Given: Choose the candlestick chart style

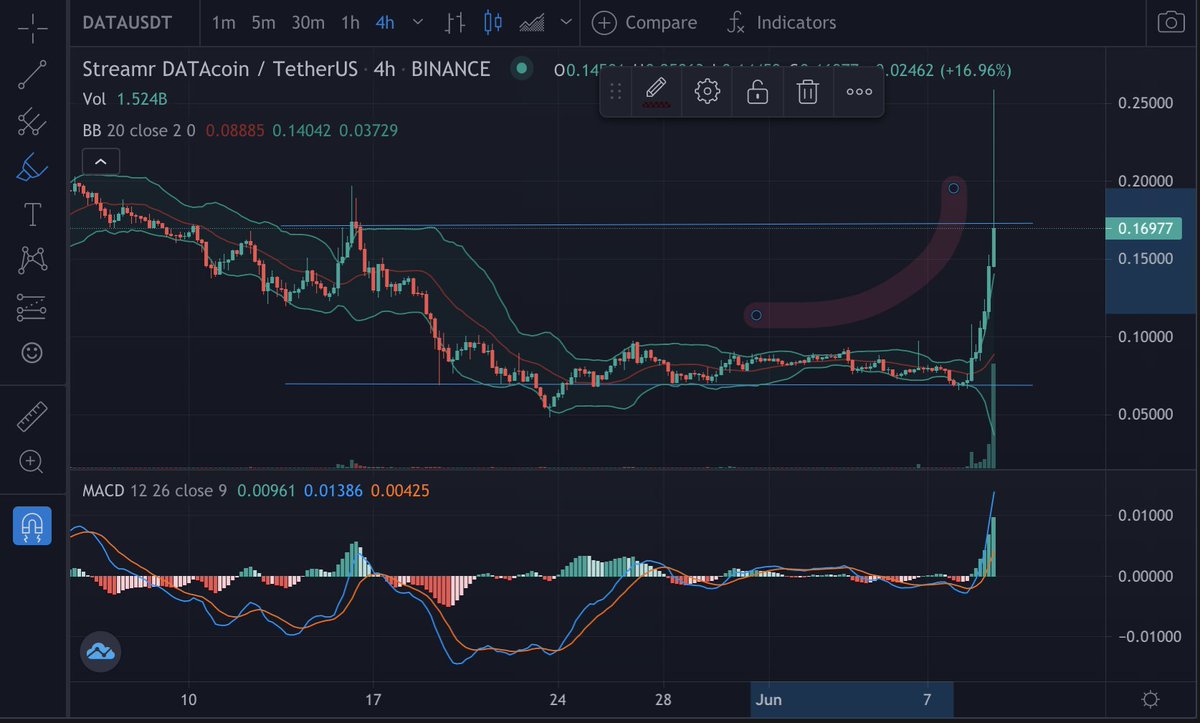Looking at the screenshot, I should click(x=492, y=22).
